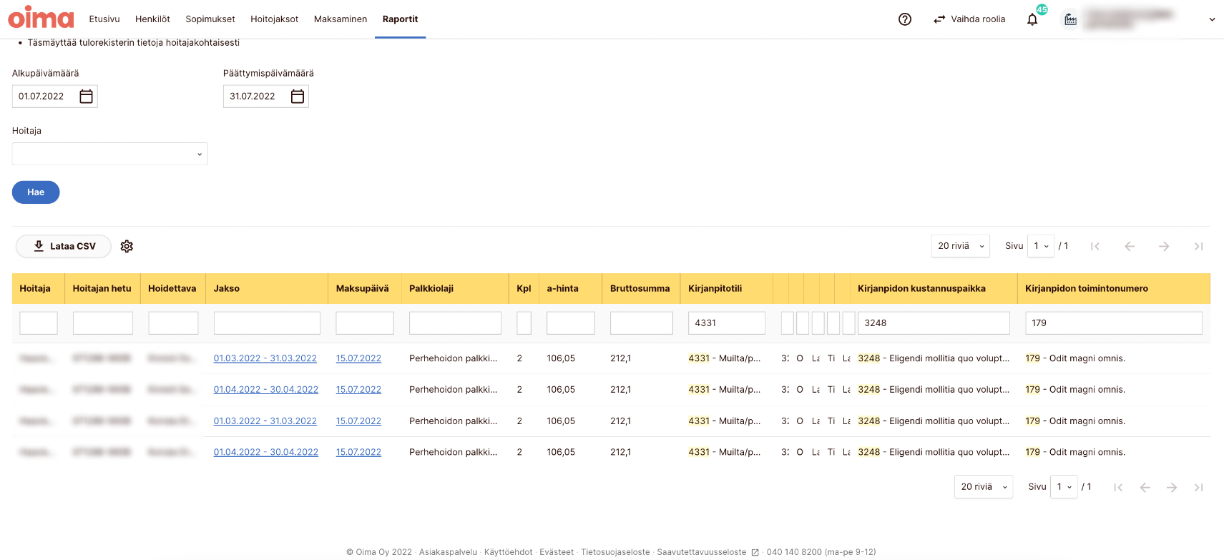Select the Raportit tab
This screenshot has width=1224, height=560.
point(400,19)
